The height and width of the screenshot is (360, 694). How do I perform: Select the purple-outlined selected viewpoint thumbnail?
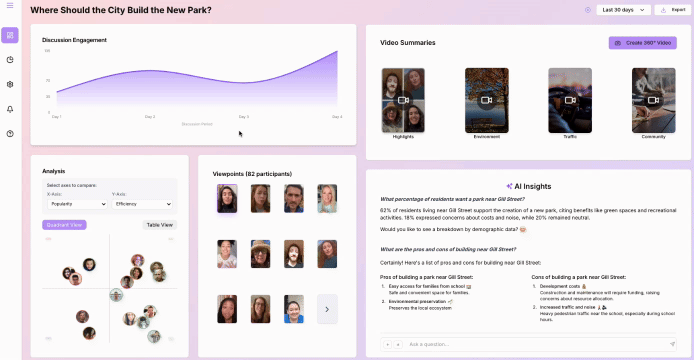coord(227,198)
